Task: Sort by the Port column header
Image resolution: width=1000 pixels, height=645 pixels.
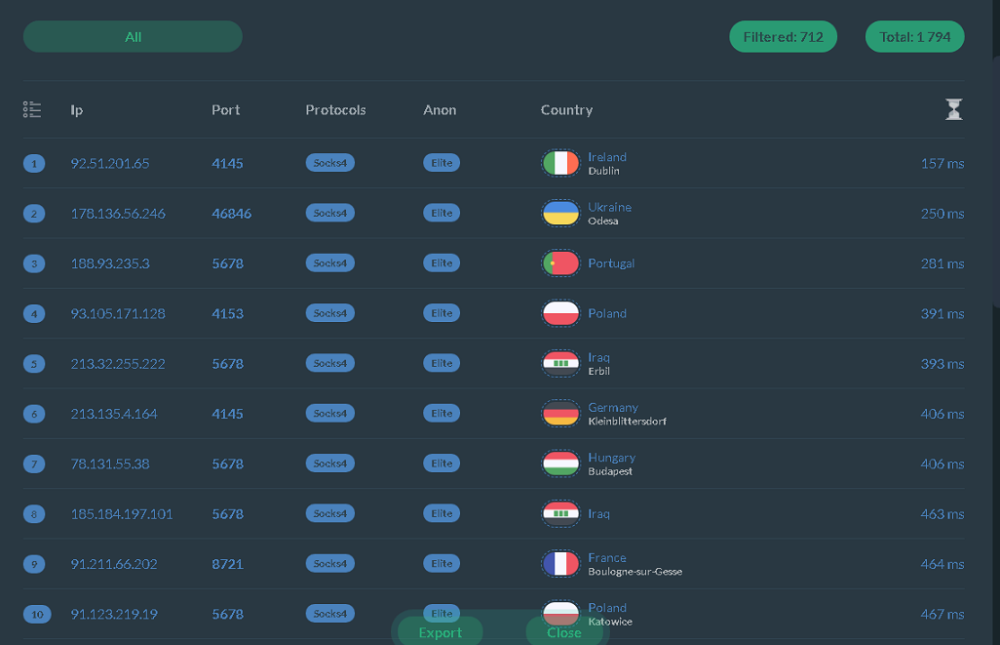Action: (x=226, y=110)
